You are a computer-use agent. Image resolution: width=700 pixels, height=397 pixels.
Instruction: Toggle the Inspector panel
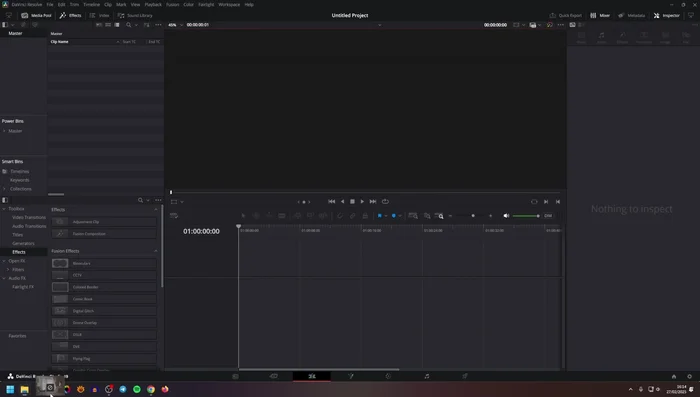(x=667, y=15)
